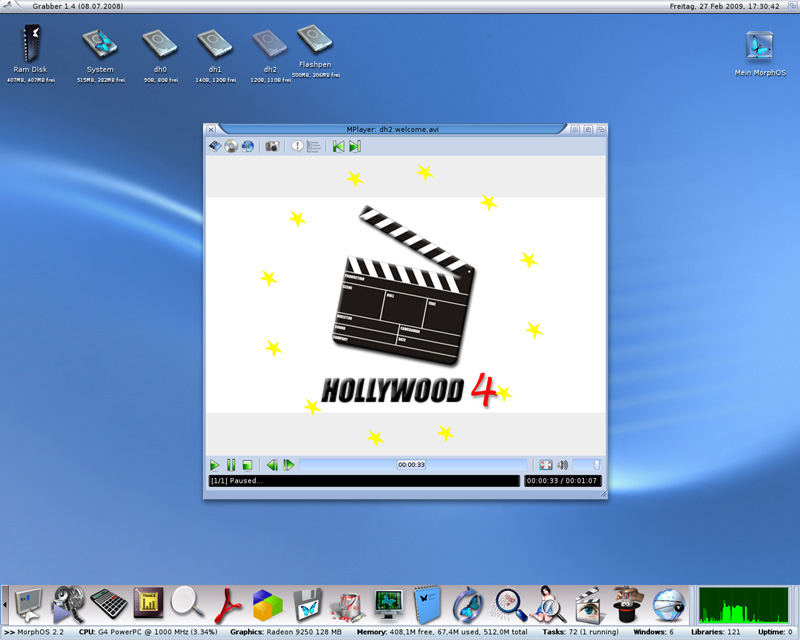Click the time display 00:00:33 / 00:01:07
Viewport: 800px width, 640px height.
click(x=562, y=481)
